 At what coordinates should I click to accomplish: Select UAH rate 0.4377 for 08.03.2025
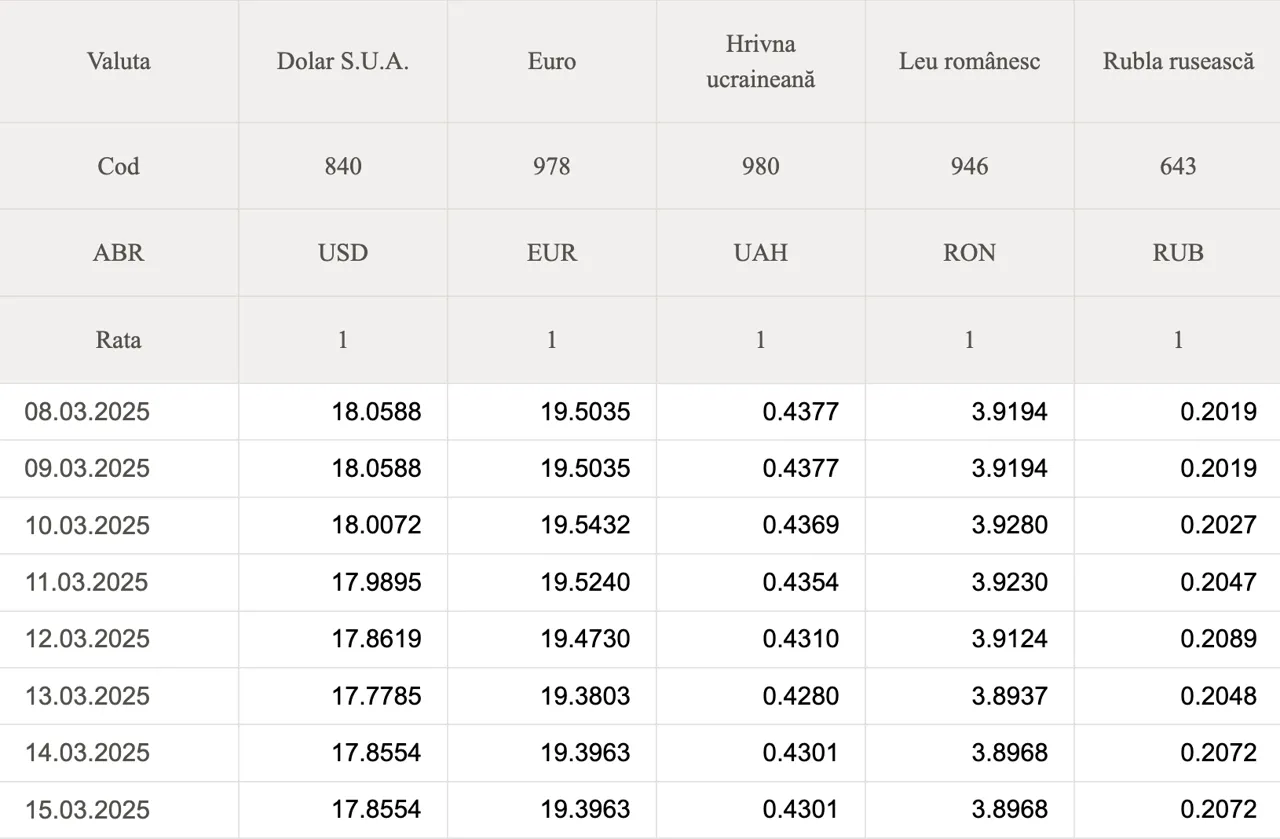(x=801, y=412)
